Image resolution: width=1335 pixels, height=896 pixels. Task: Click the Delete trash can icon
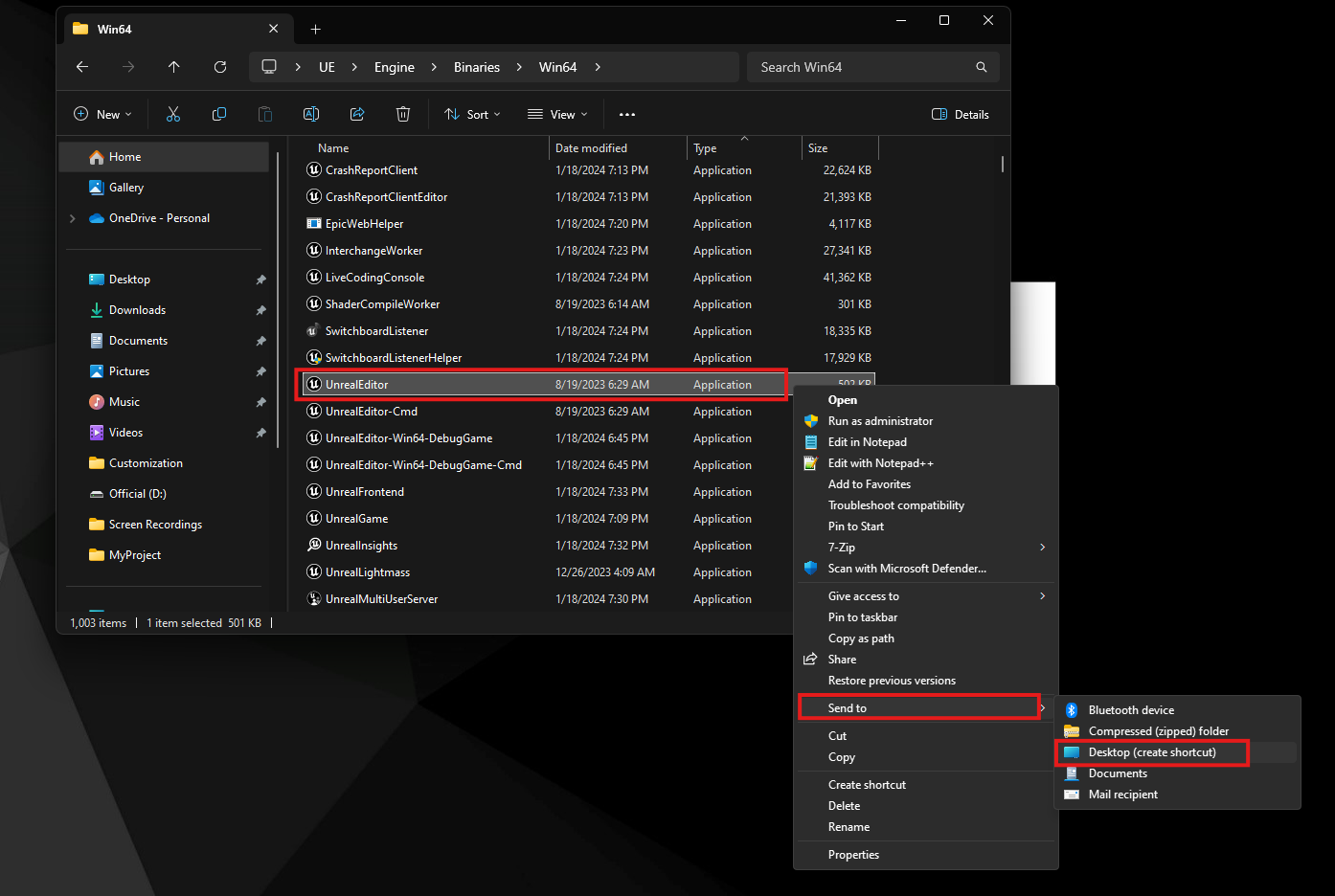coord(403,115)
